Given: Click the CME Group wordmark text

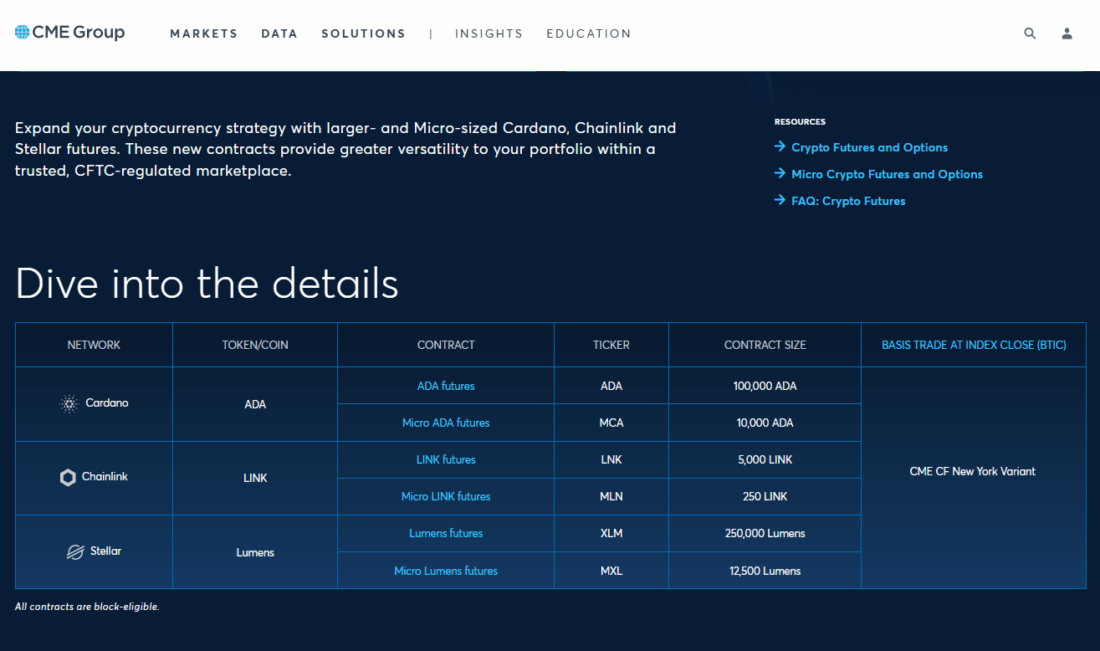Looking at the screenshot, I should tap(78, 32).
